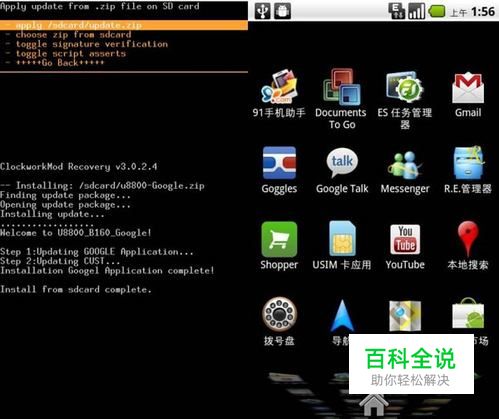The width and height of the screenshot is (499, 419).
Task: Select choose zip from sdcard
Action: click(73, 35)
